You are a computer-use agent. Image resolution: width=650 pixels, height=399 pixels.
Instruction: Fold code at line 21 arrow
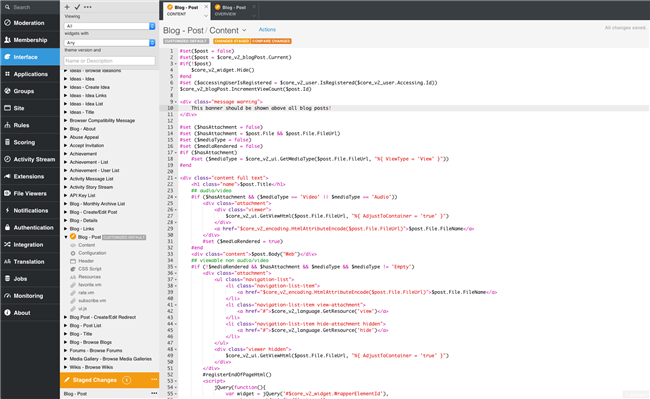pos(176,178)
